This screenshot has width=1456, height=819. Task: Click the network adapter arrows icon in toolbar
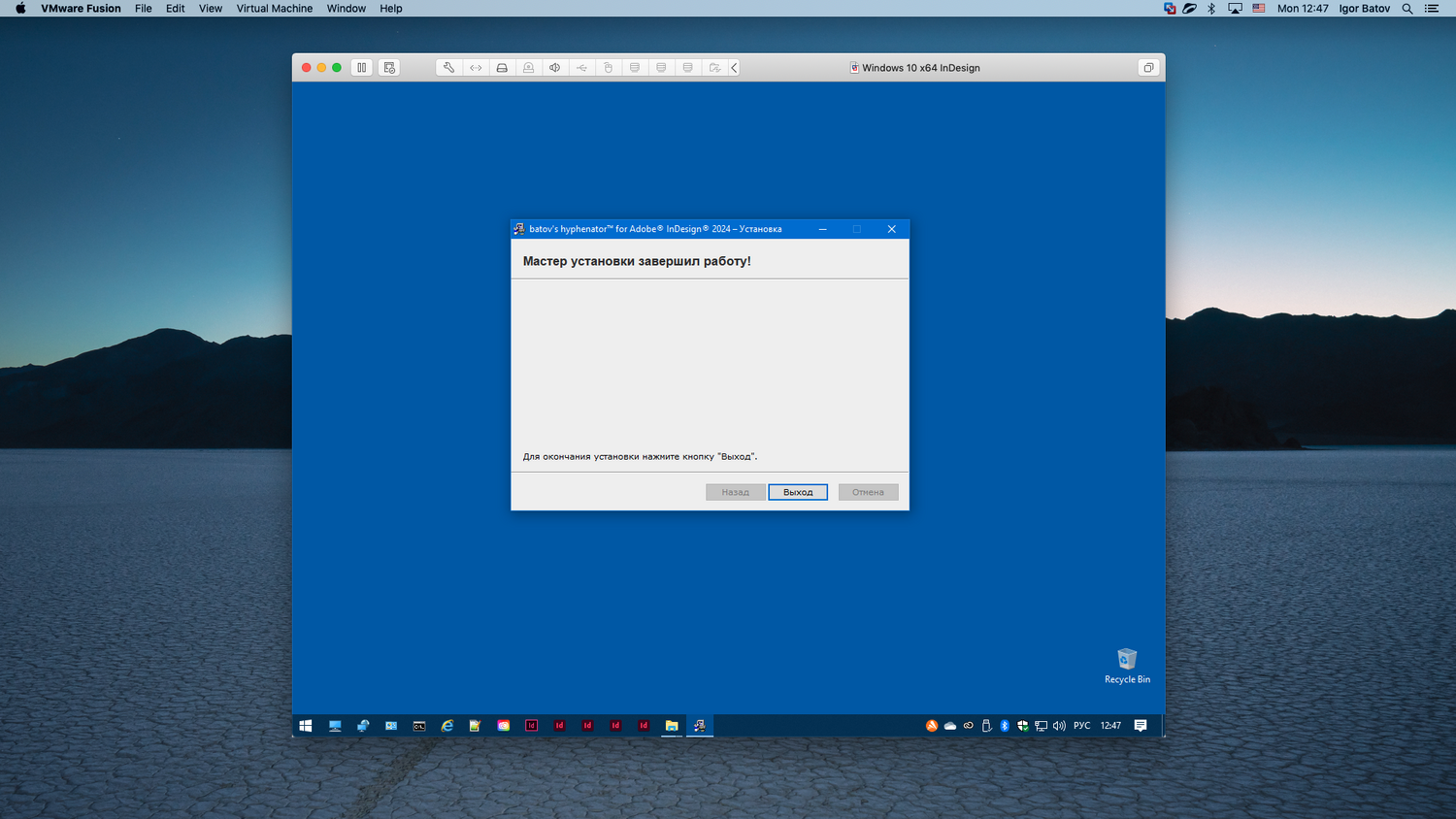(476, 68)
